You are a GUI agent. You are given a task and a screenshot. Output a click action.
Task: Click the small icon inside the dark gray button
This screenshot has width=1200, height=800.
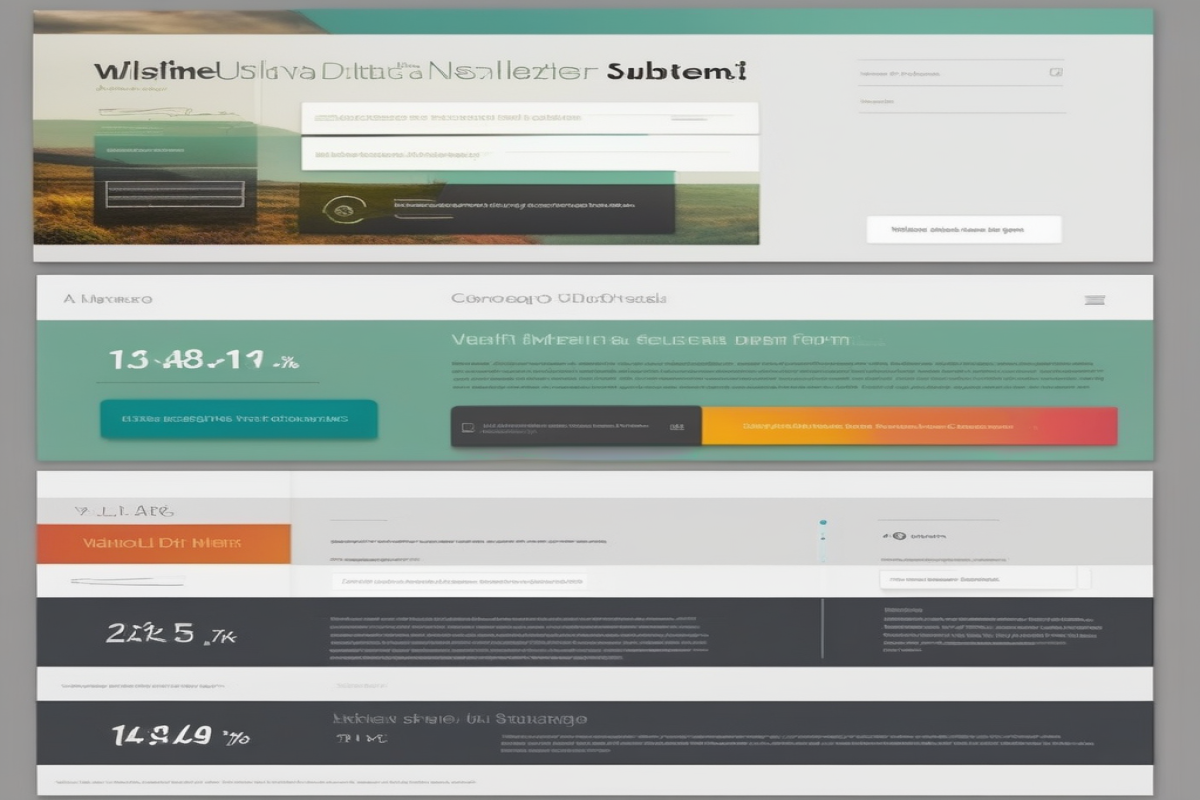467,427
